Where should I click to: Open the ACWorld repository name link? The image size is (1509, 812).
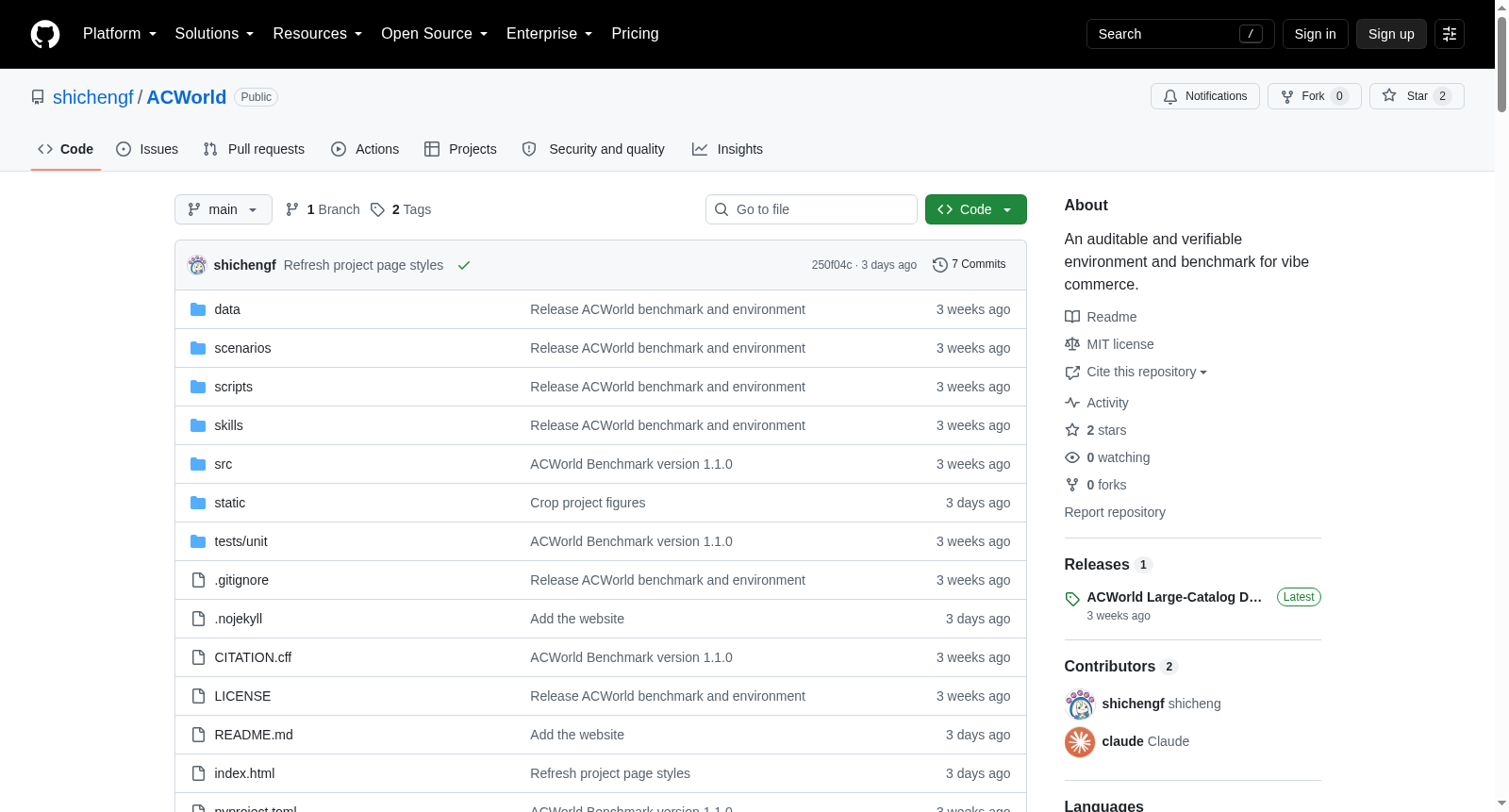(x=187, y=97)
